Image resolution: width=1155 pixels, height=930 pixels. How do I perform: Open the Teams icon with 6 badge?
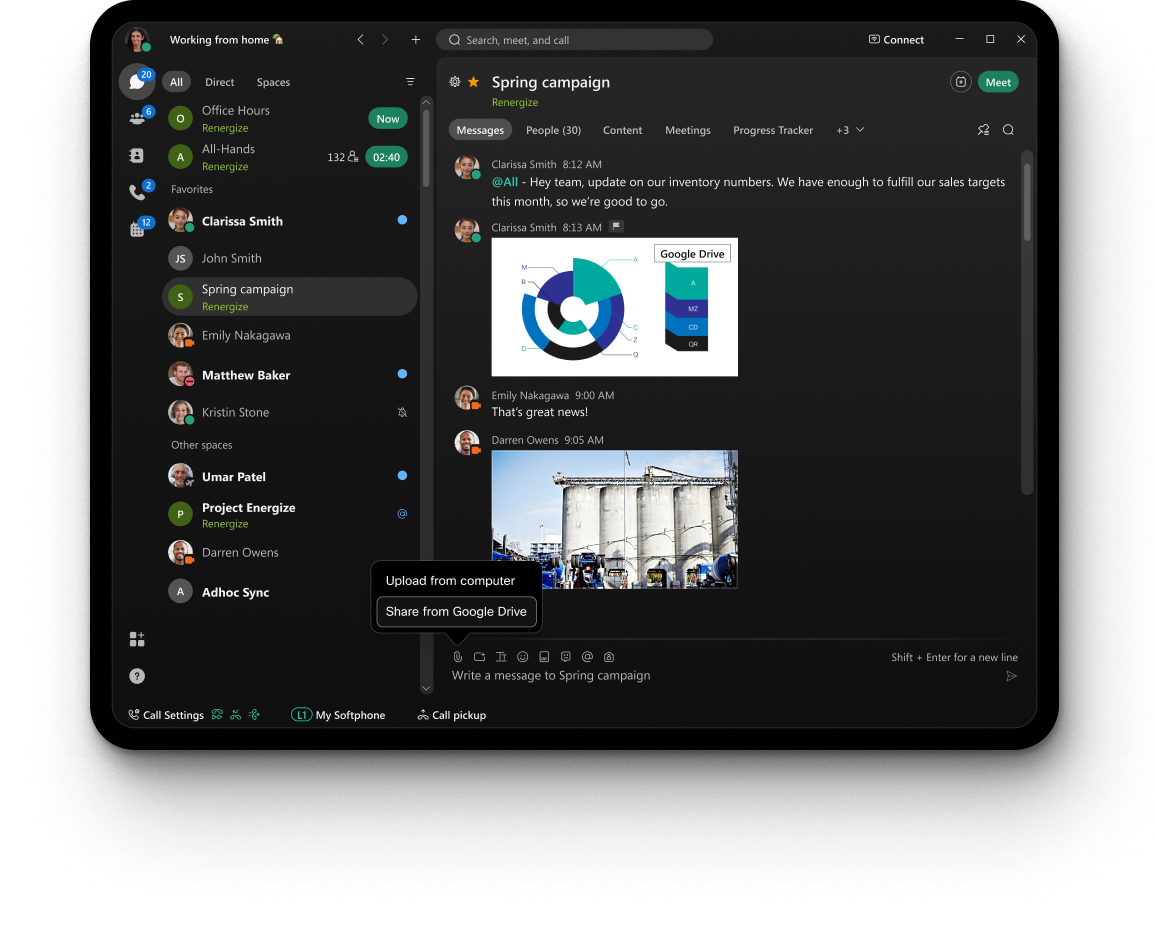(137, 118)
